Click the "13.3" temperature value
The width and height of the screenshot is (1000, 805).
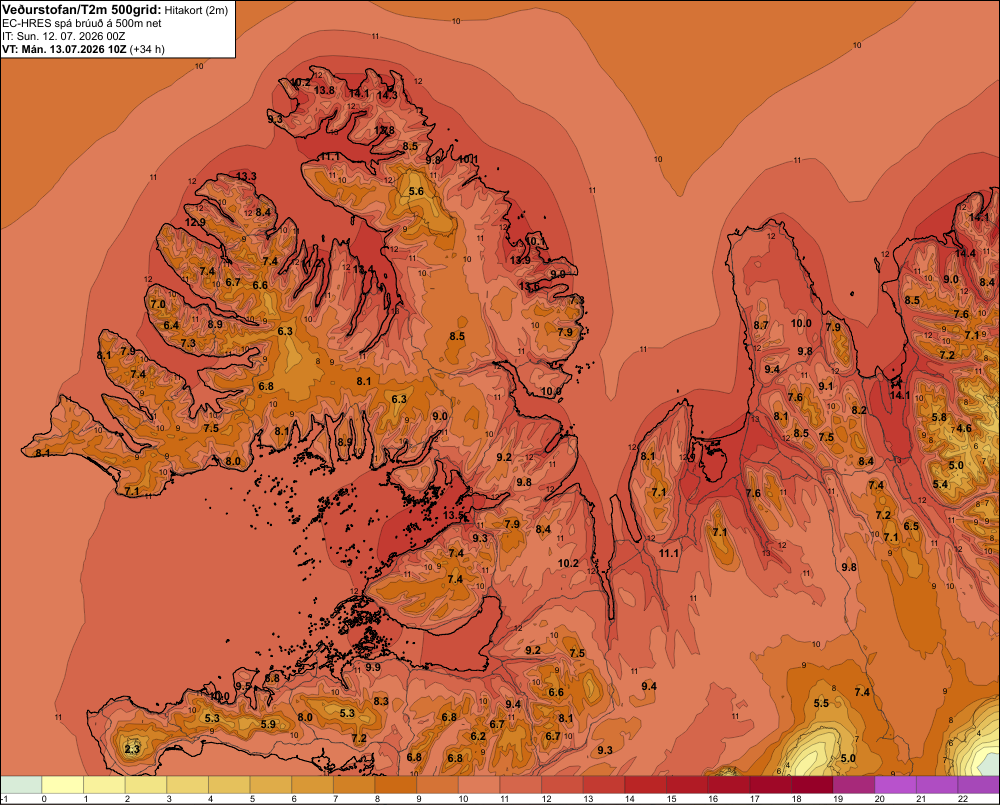click(246, 177)
